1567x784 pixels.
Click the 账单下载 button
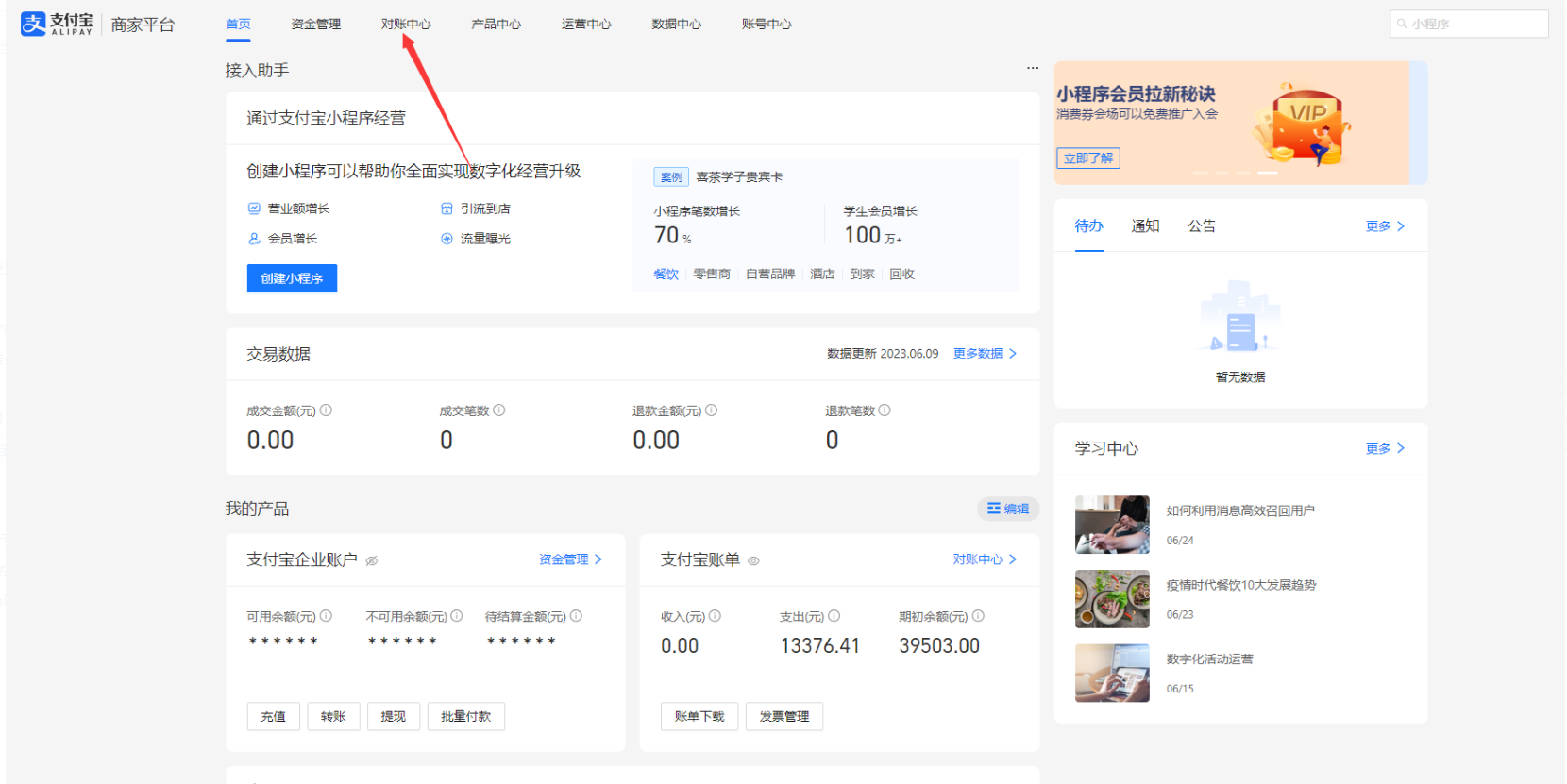[x=699, y=716]
